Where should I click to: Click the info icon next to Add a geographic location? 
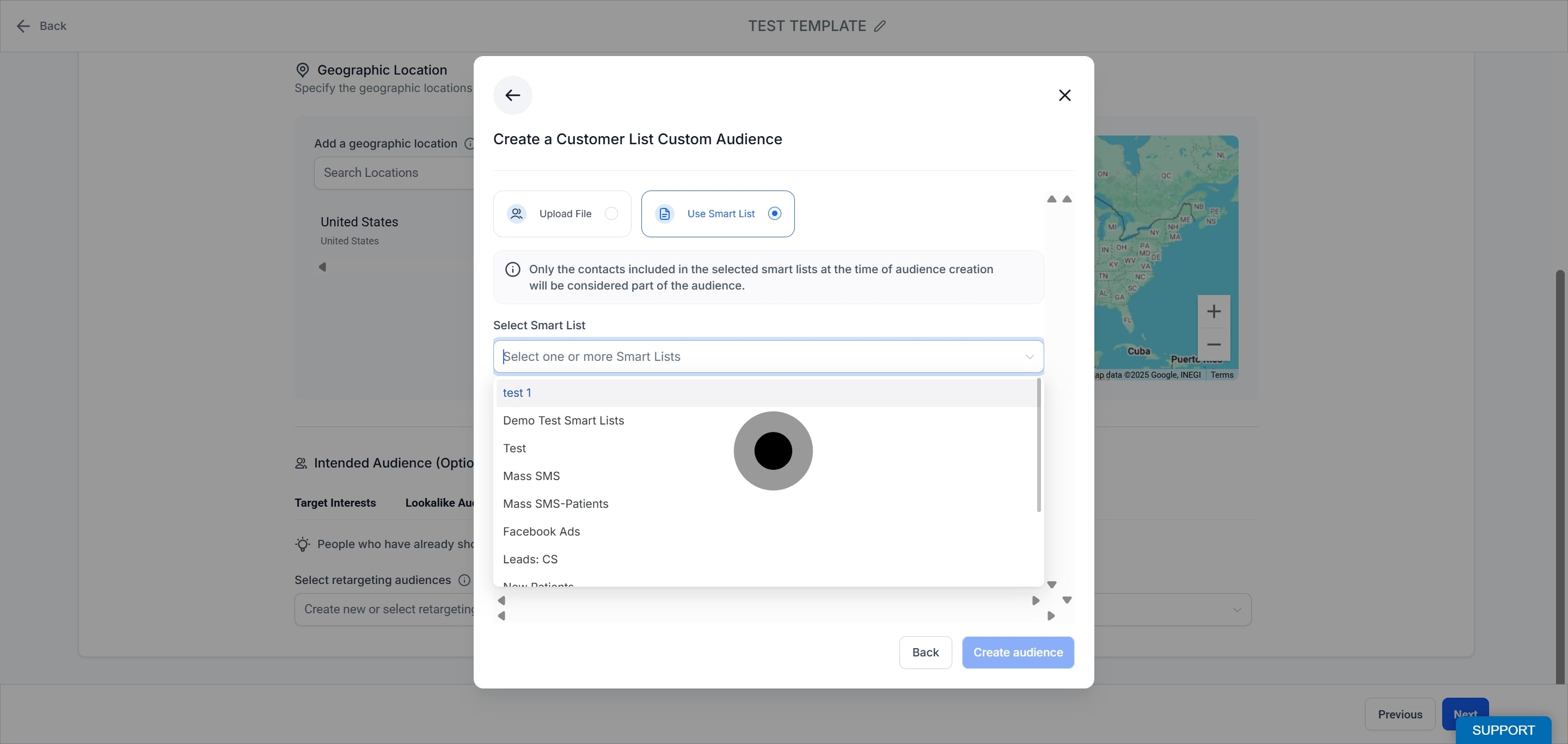pyautogui.click(x=469, y=144)
